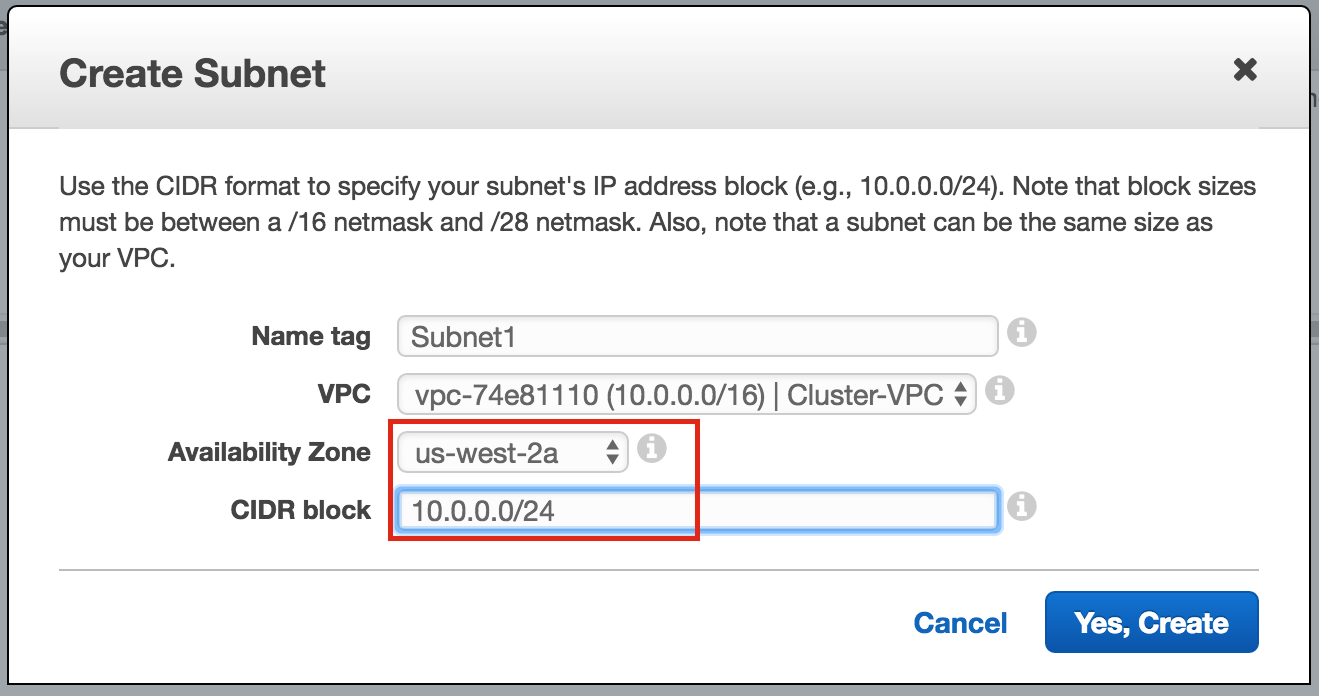Screen dimensions: 1319x696
Task: Click the Availability Zone label
Action: coord(269,452)
